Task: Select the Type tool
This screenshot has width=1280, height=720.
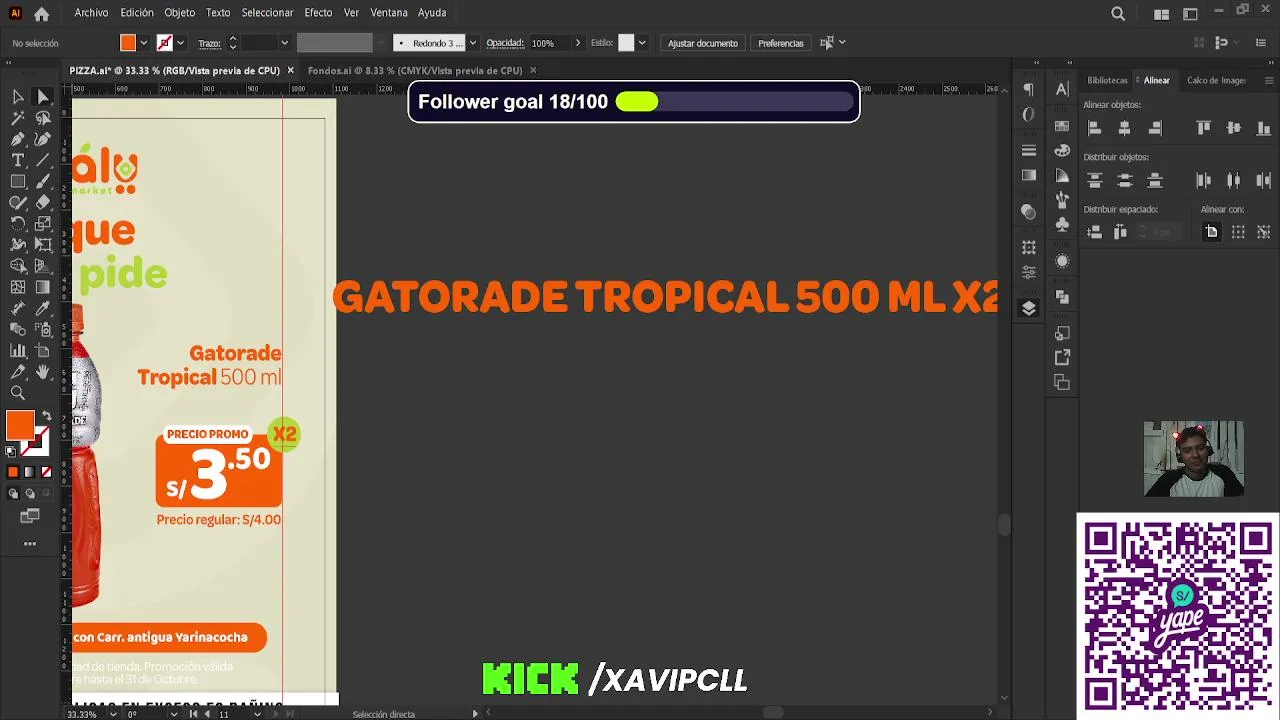Action: [x=18, y=160]
